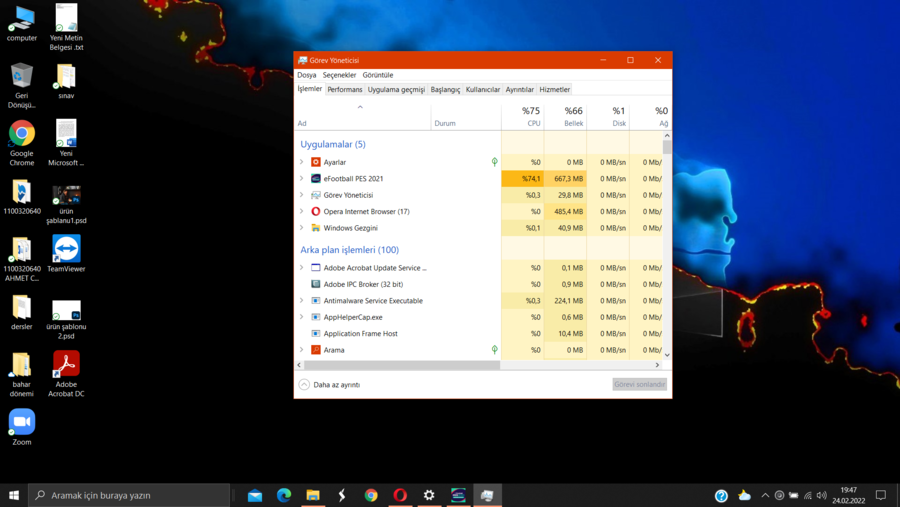Click the Görevi sonlandır button

point(639,384)
